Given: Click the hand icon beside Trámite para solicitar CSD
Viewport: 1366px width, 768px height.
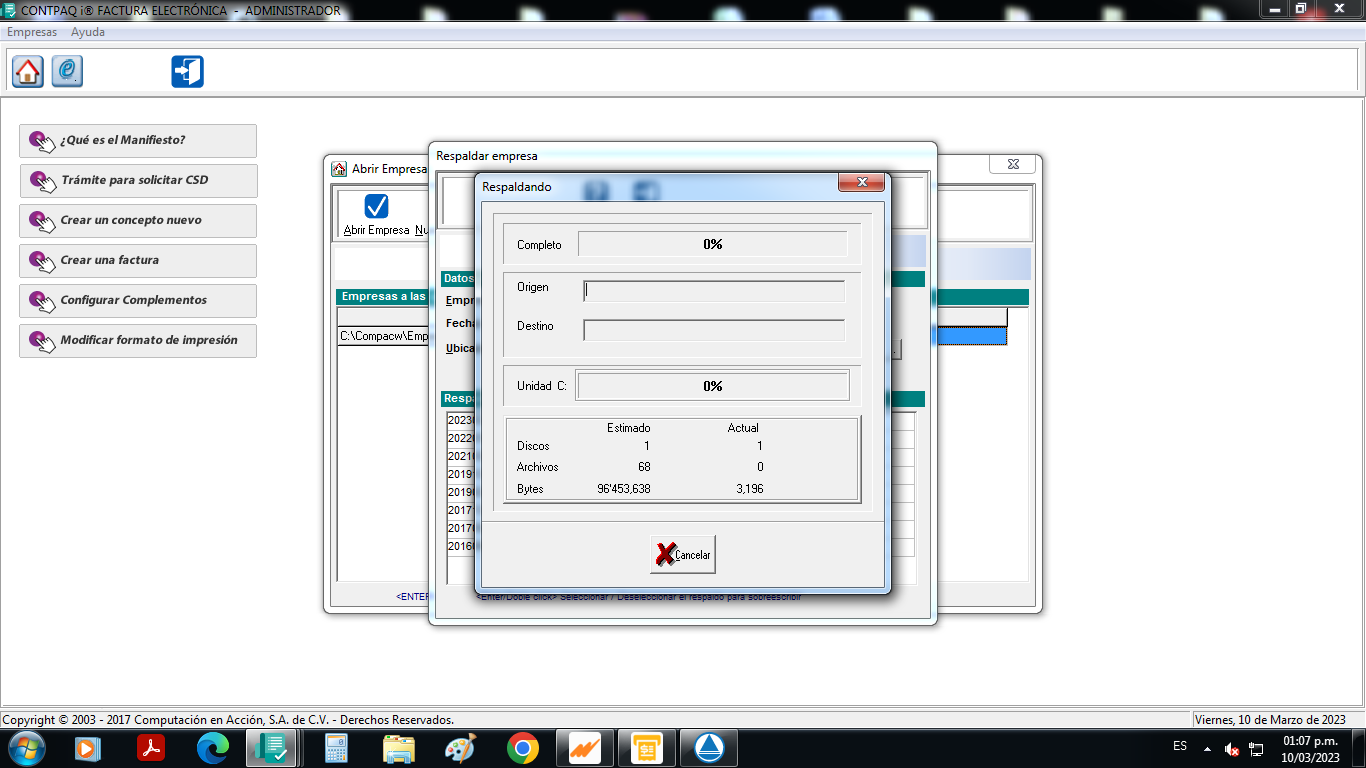Looking at the screenshot, I should click(x=42, y=181).
